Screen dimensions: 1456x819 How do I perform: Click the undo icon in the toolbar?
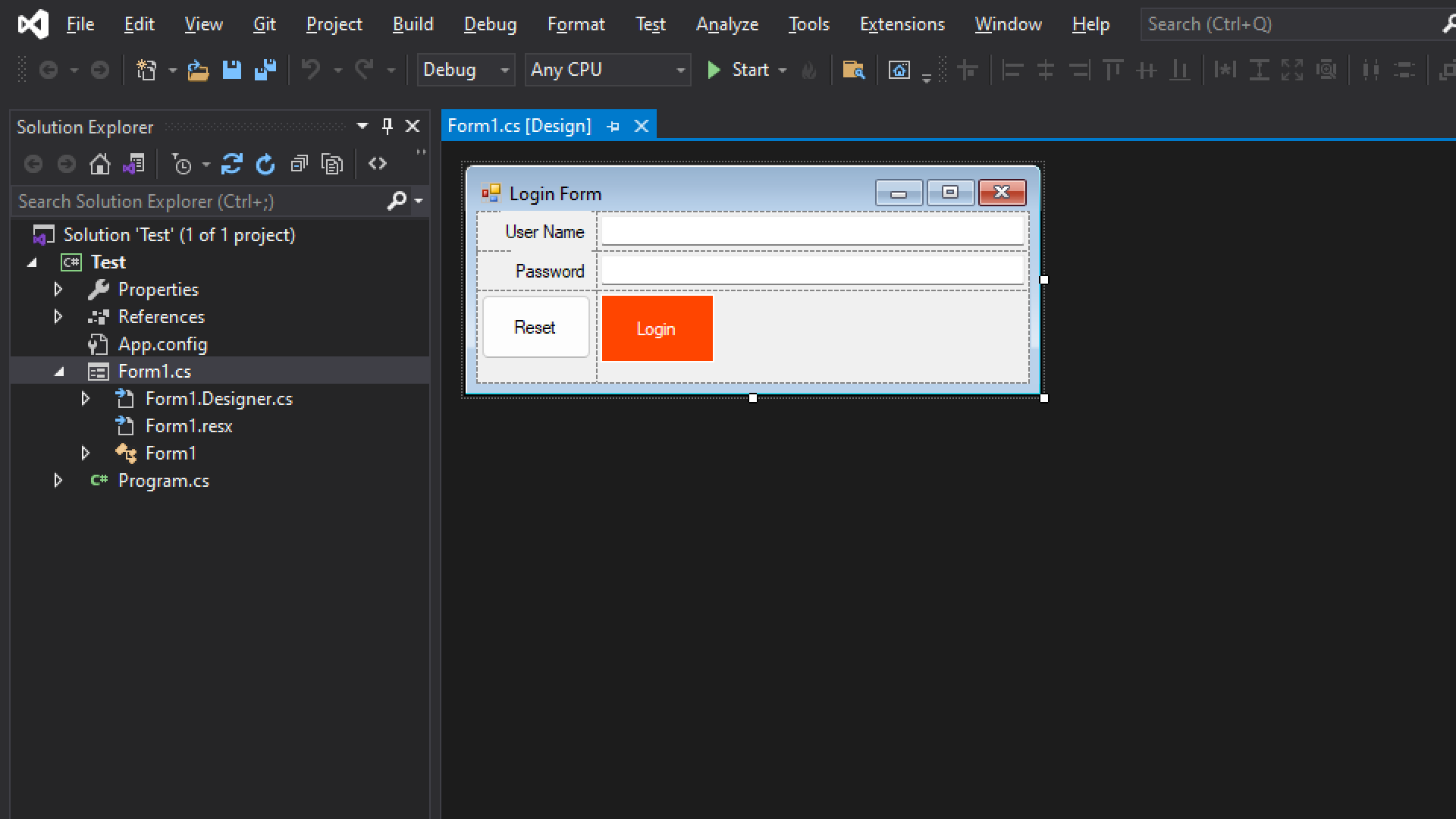(311, 69)
